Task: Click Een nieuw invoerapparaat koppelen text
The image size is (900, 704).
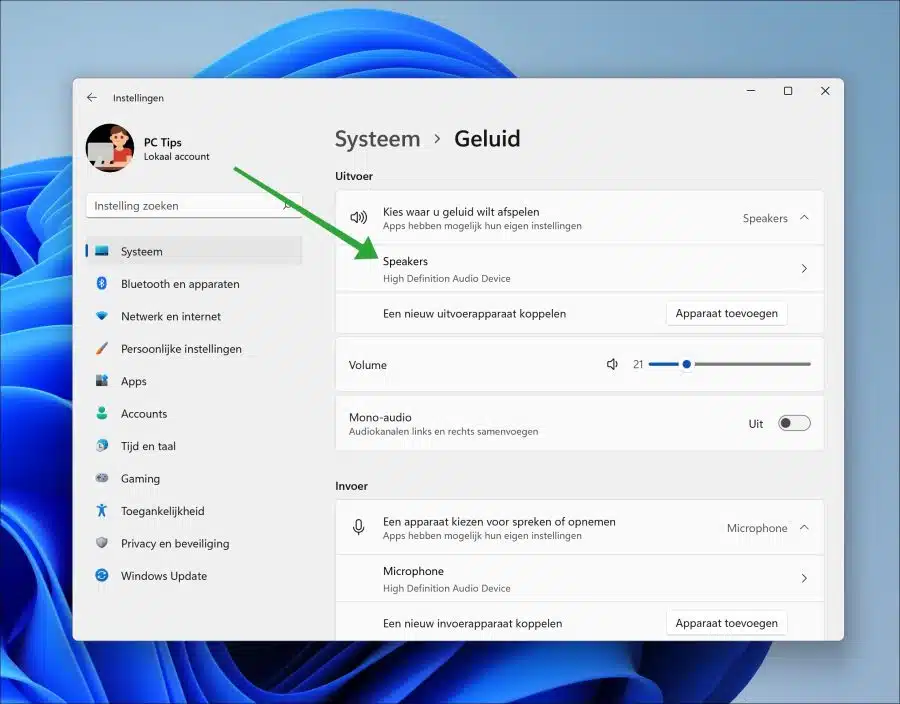Action: point(472,624)
